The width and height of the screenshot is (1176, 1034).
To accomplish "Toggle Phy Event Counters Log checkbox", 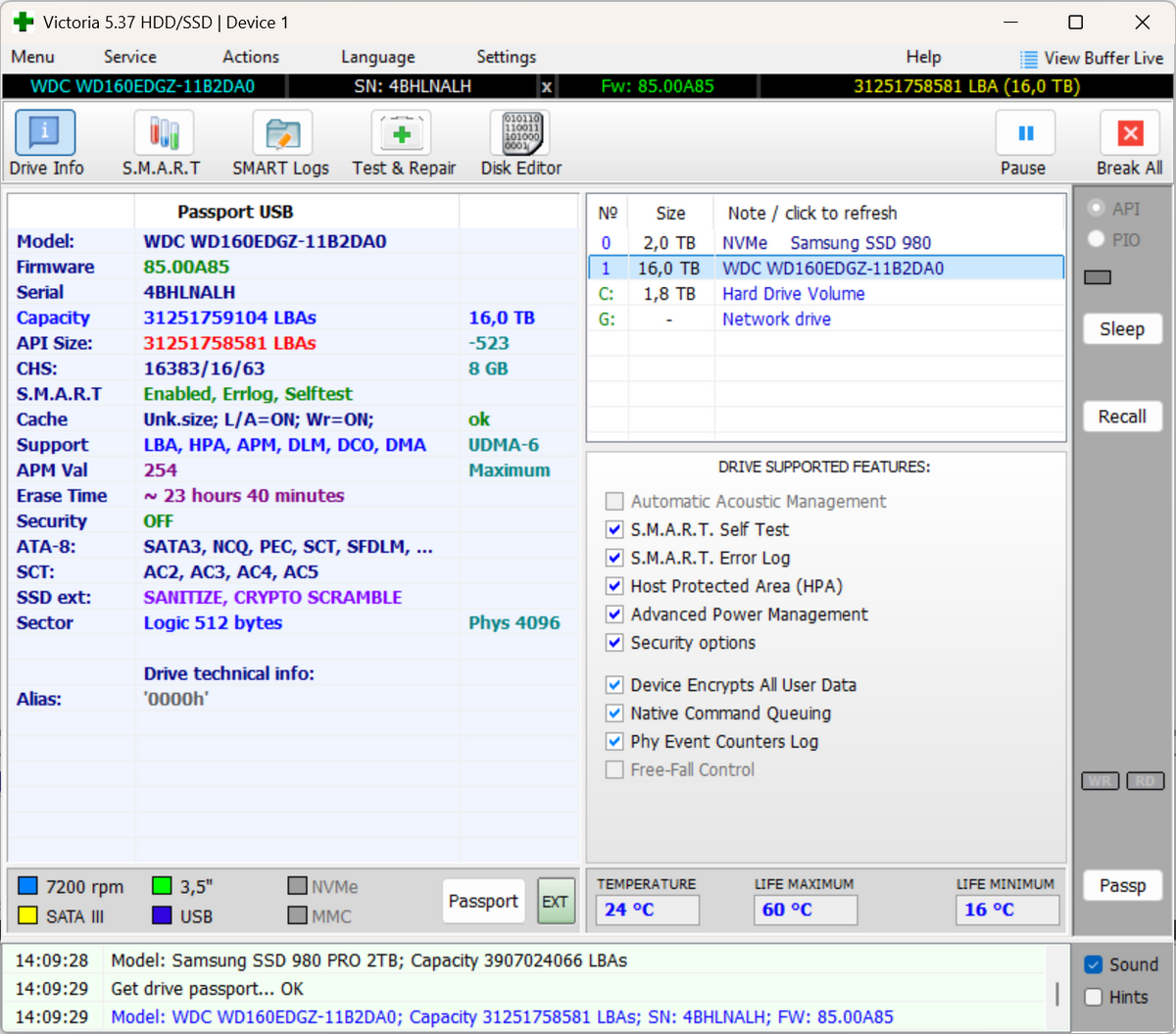I will tap(614, 742).
